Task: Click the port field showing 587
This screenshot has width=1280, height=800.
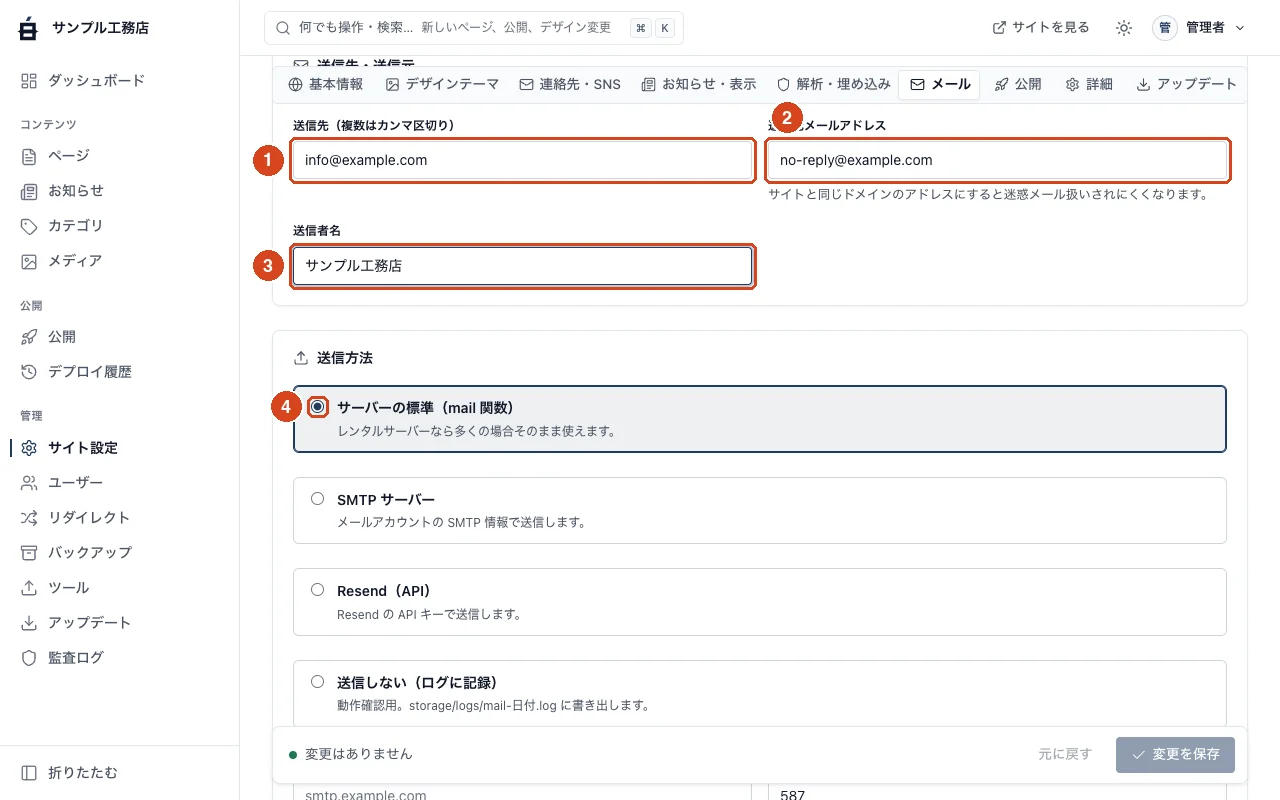Action: coord(998,793)
